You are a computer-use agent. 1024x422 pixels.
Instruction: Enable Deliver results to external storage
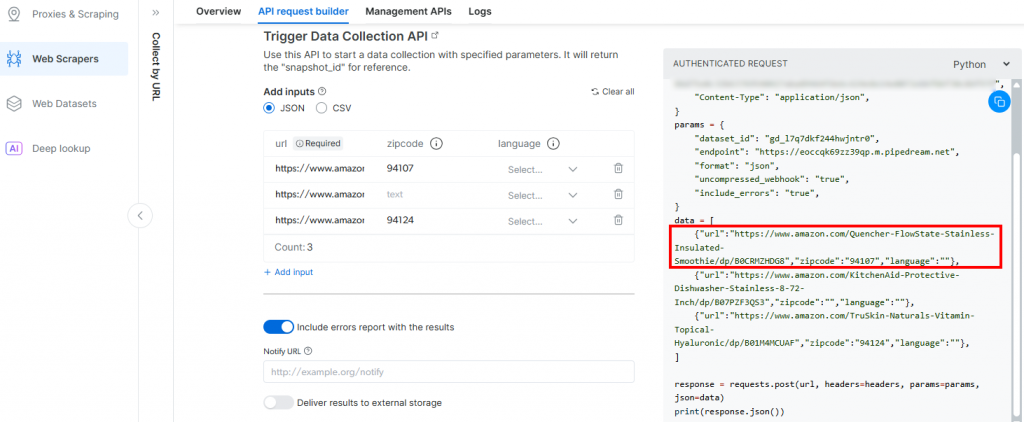279,402
